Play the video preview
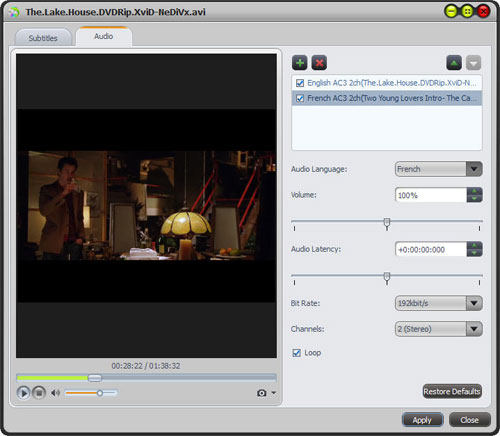This screenshot has height=436, width=500. (23, 393)
